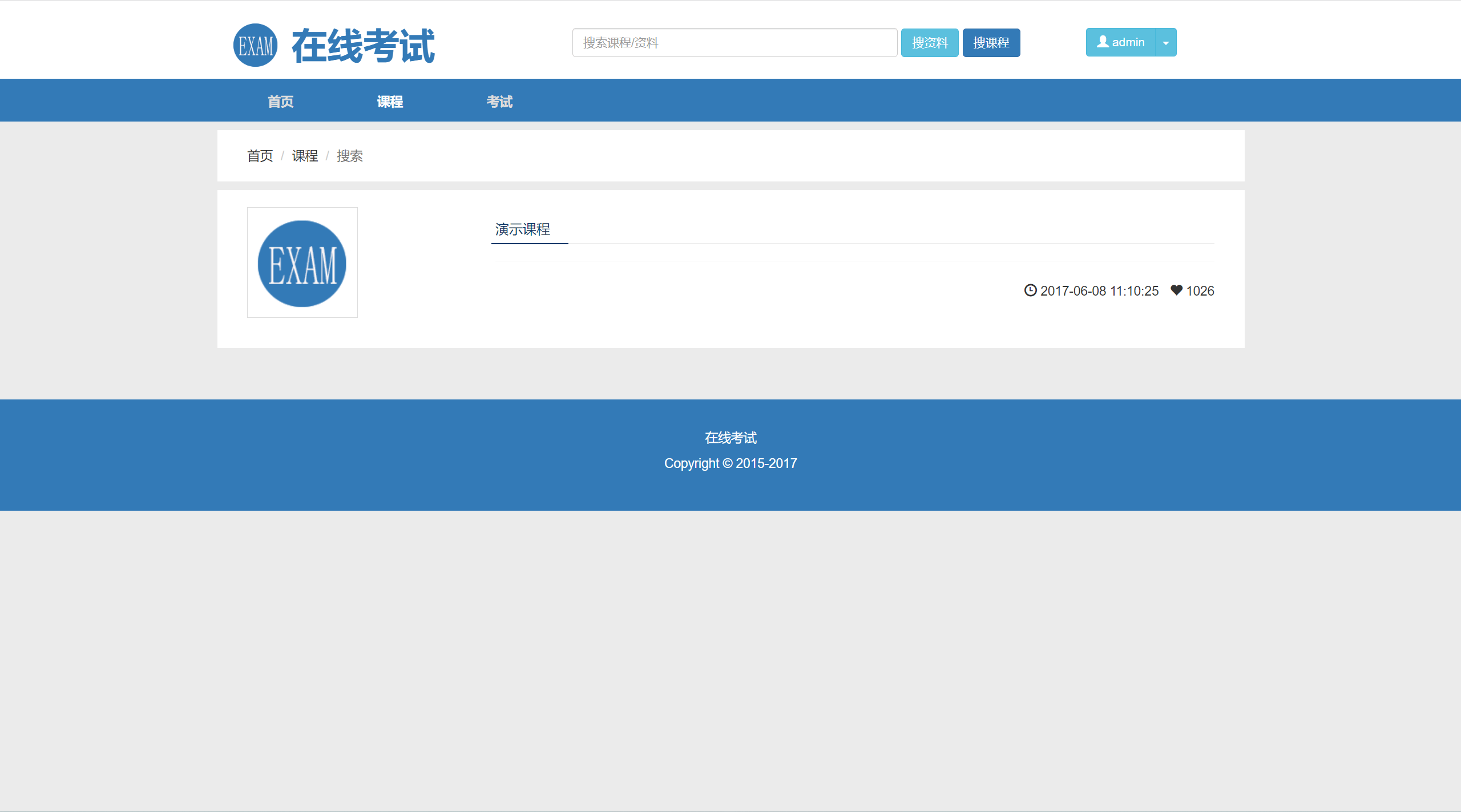Screen dimensions: 1461x812
Task: Click the 搜资料 button
Action: 930,43
